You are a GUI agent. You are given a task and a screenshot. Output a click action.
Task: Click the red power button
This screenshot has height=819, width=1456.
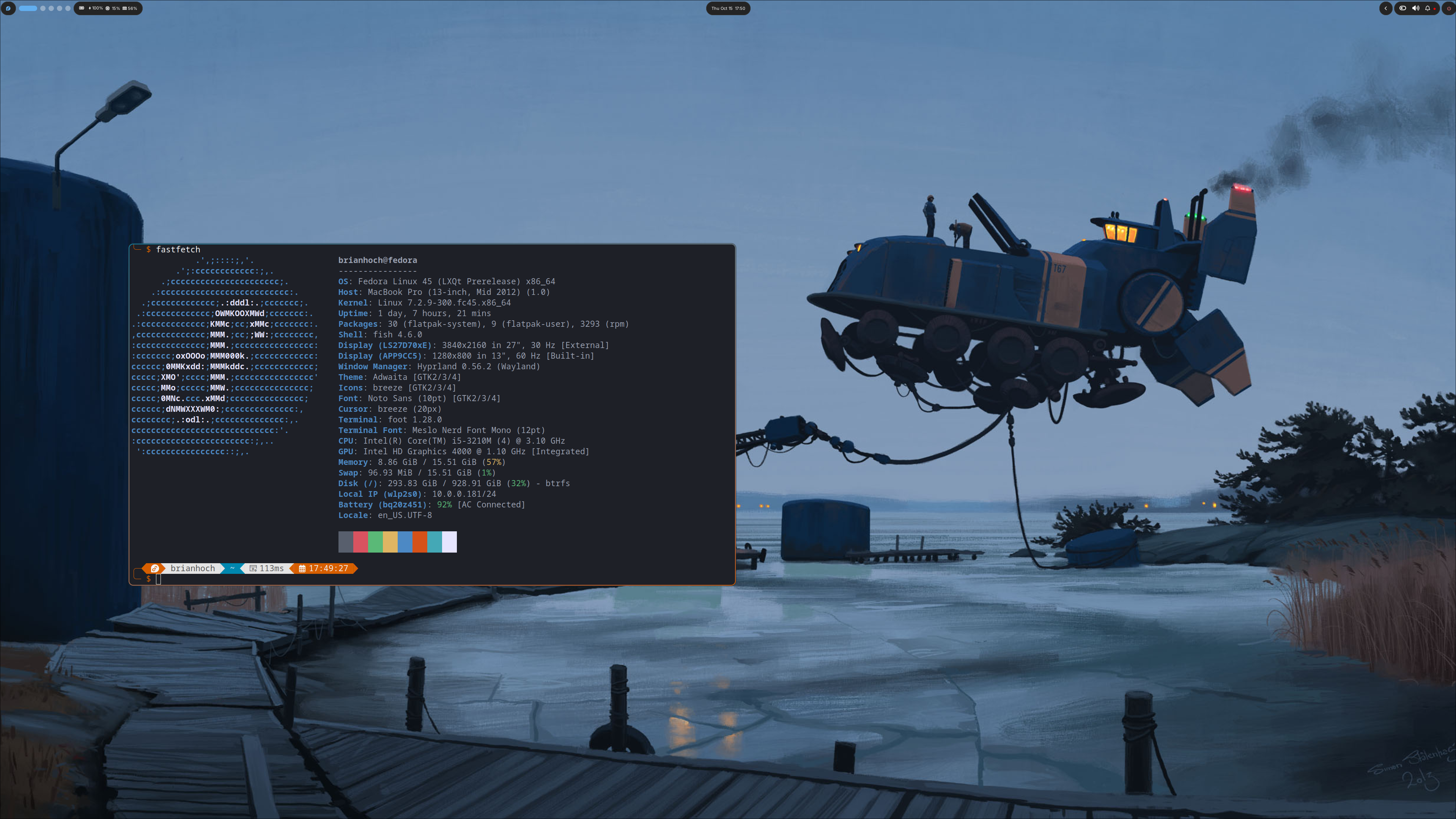[1449, 8]
